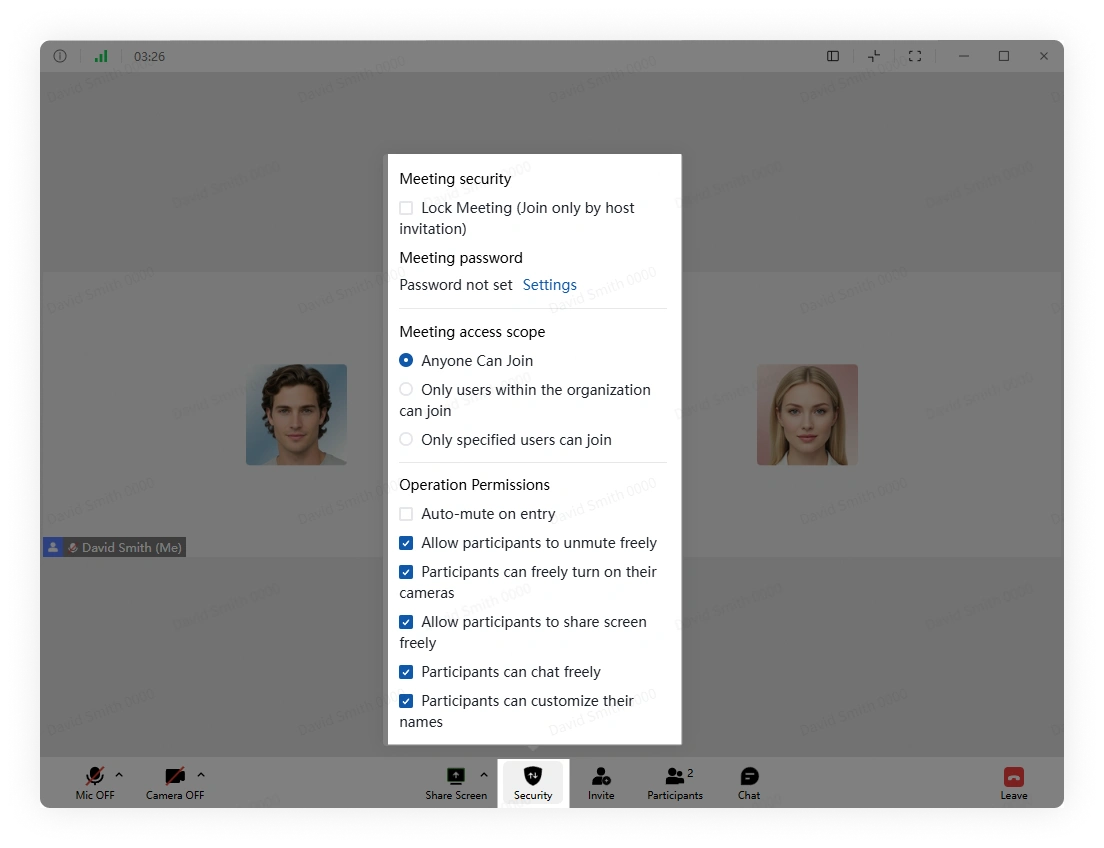Open the Participants list
Viewport: 1104px width, 848px height.
(675, 783)
